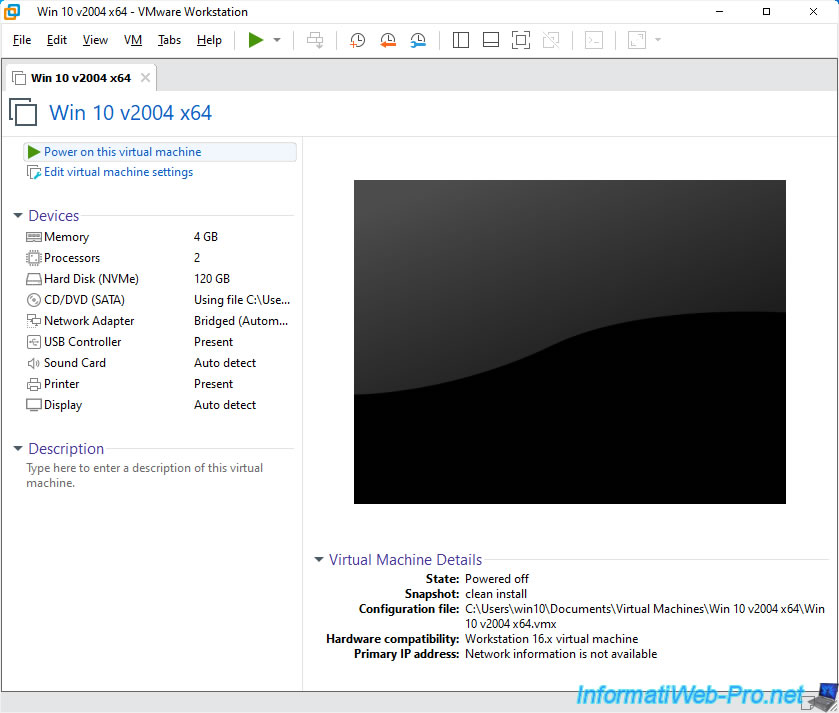Screen dimensions: 839x713
Task: Minimize the VMware Workstation window
Action: (720, 12)
